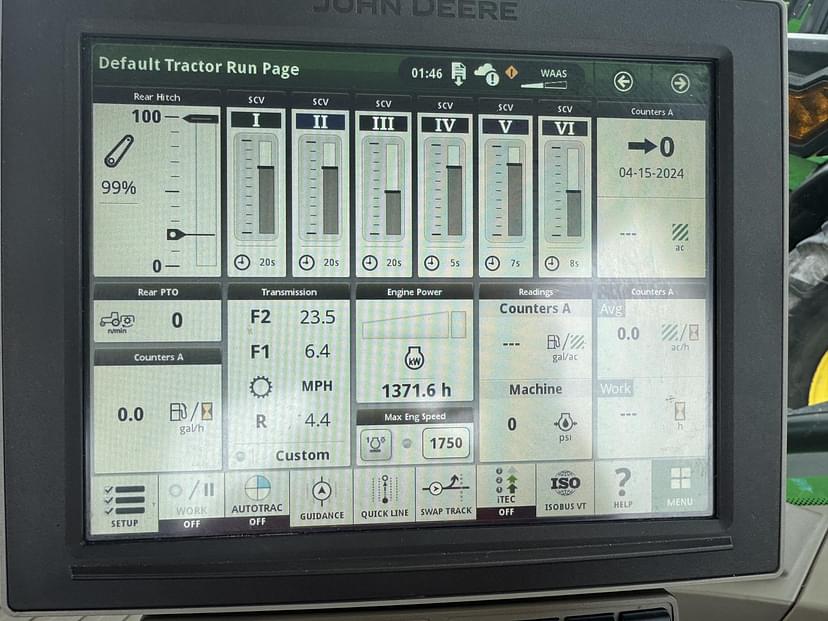This screenshot has width=828, height=621.
Task: Toggle the Max Eng Speed indicator
Action: click(407, 444)
